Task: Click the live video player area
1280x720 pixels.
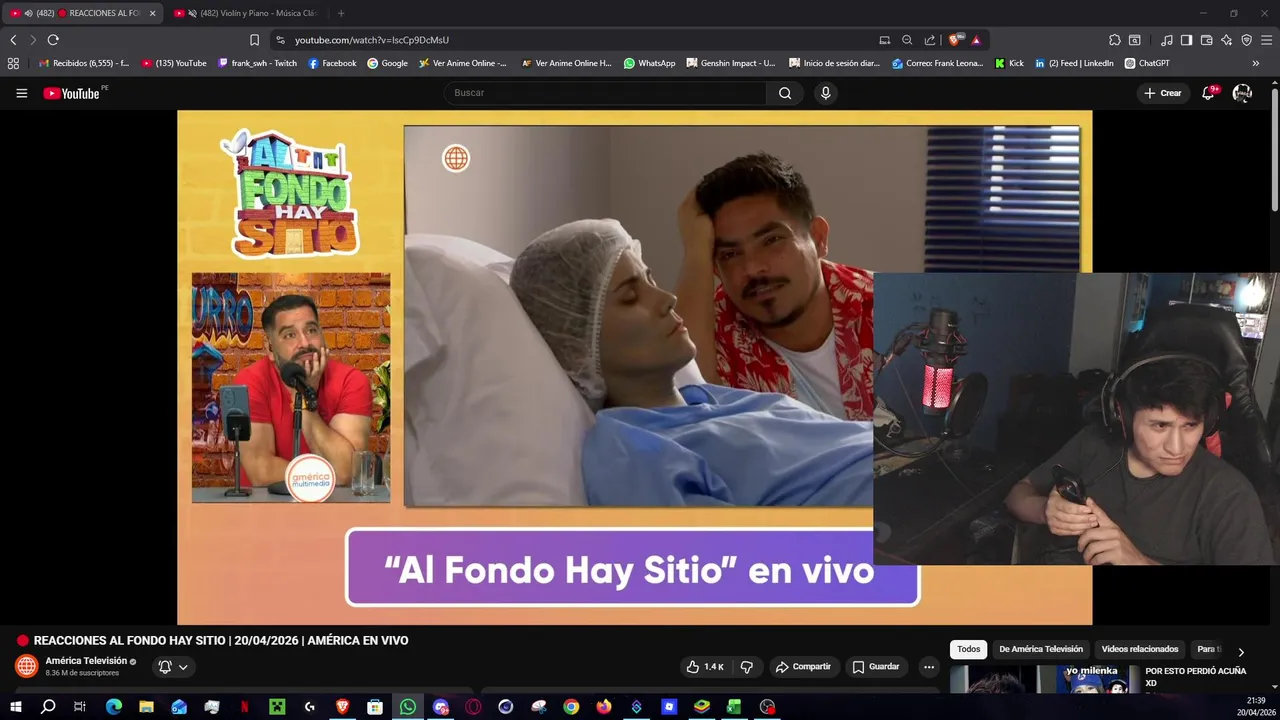Action: coord(635,367)
